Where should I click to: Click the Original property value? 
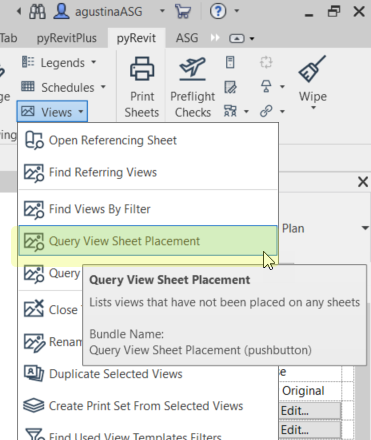click(x=303, y=391)
